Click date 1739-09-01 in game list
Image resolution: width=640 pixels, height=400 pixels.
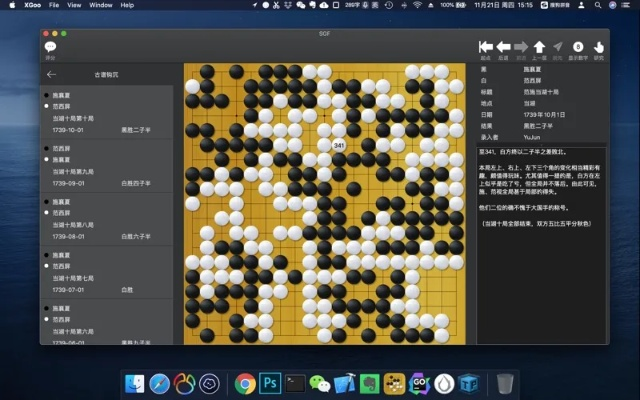[x=68, y=183]
